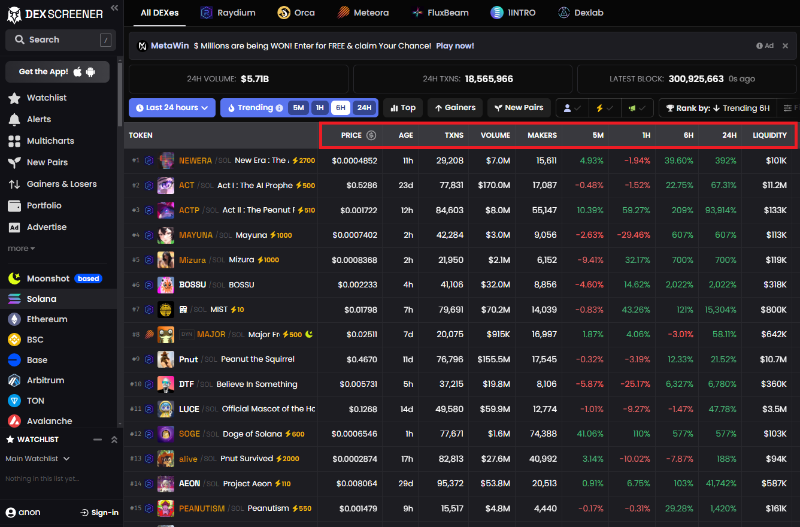The image size is (800, 527).
Task: Open Main Watchlist dropdown
Action: point(37,459)
